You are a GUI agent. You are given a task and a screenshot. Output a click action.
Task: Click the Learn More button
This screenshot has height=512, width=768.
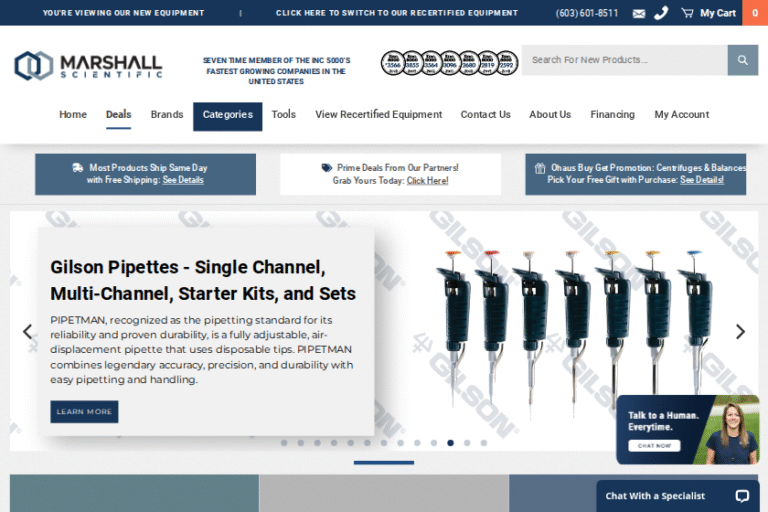coord(84,412)
